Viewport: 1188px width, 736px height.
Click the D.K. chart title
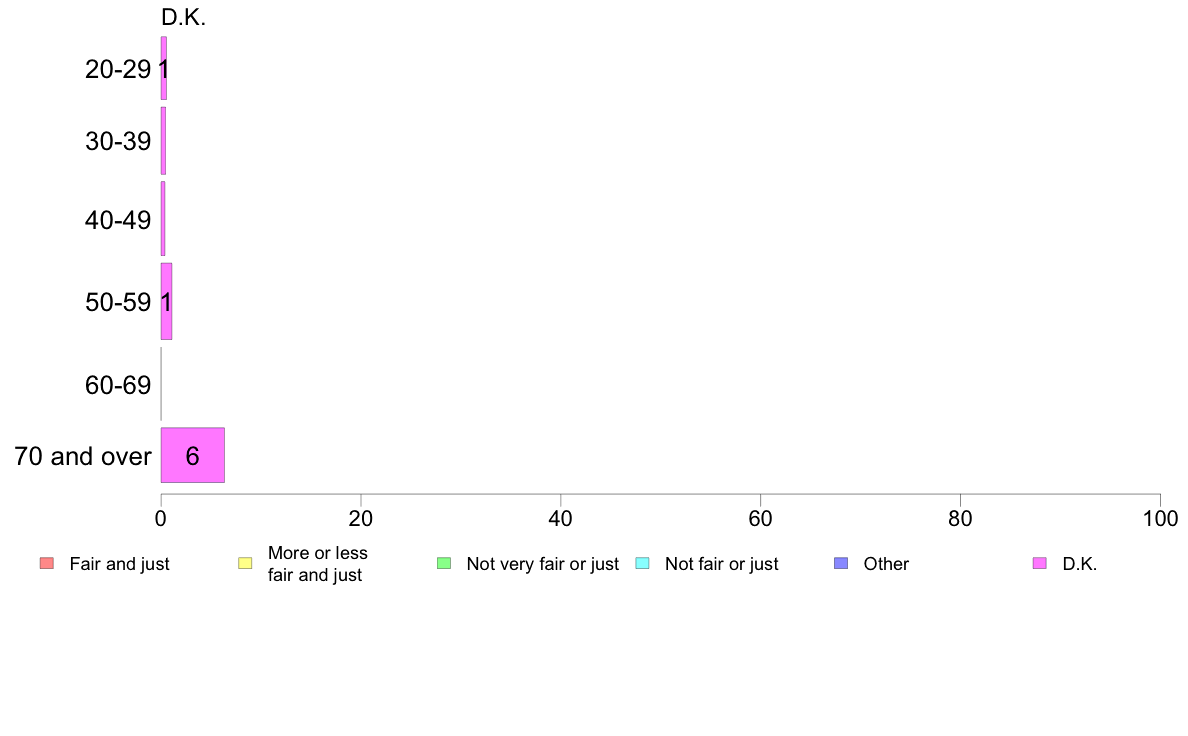[183, 17]
